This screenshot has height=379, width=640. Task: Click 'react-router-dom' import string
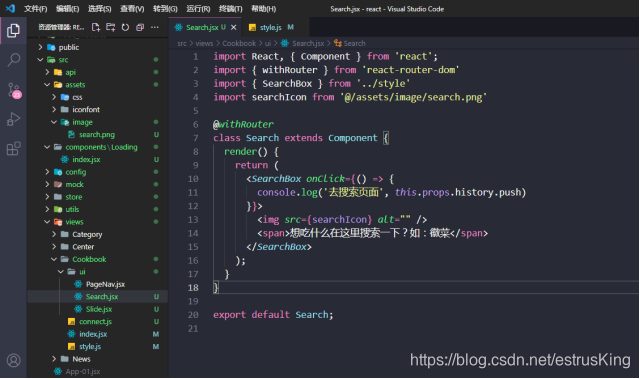411,70
